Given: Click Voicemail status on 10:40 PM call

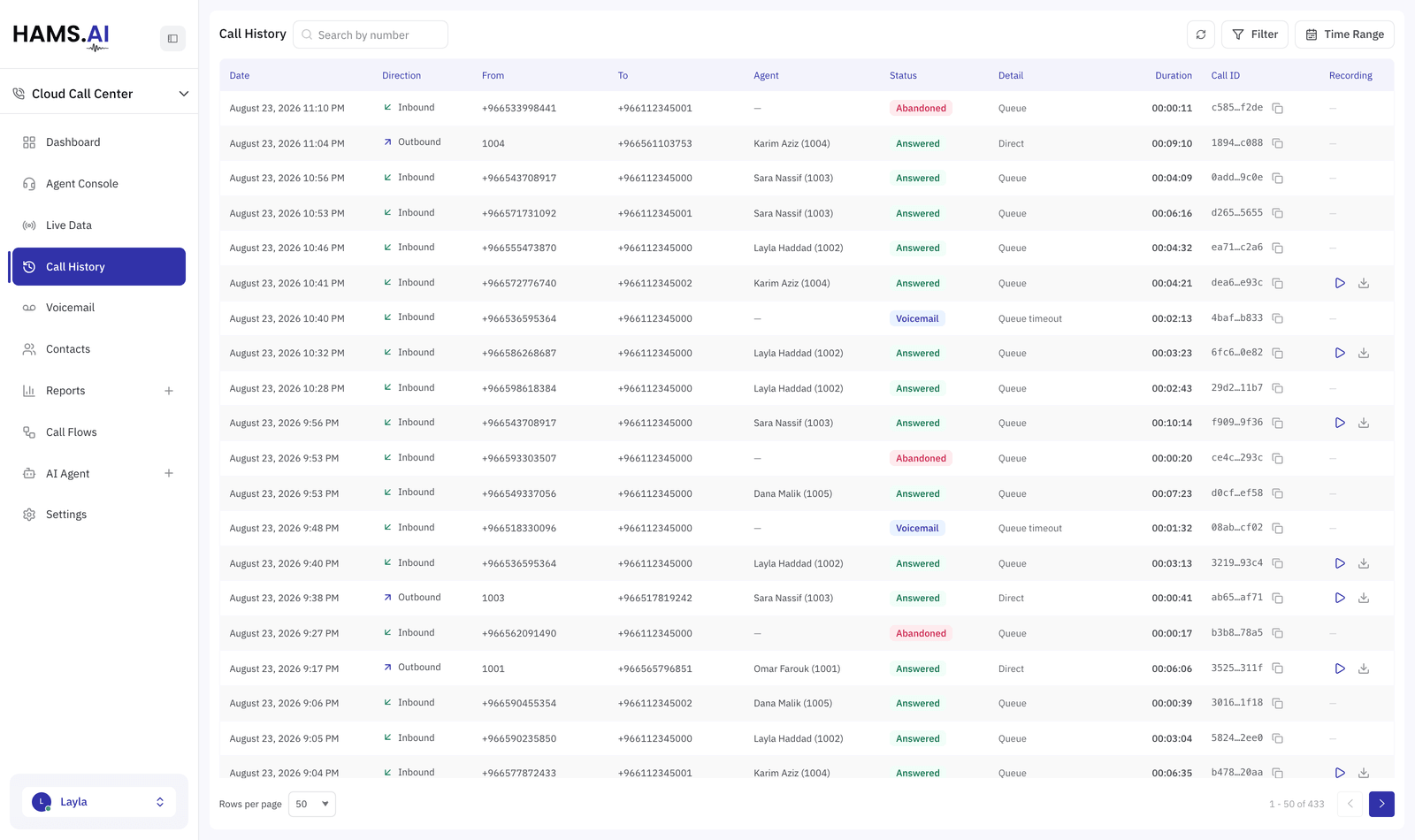Looking at the screenshot, I should [917, 318].
